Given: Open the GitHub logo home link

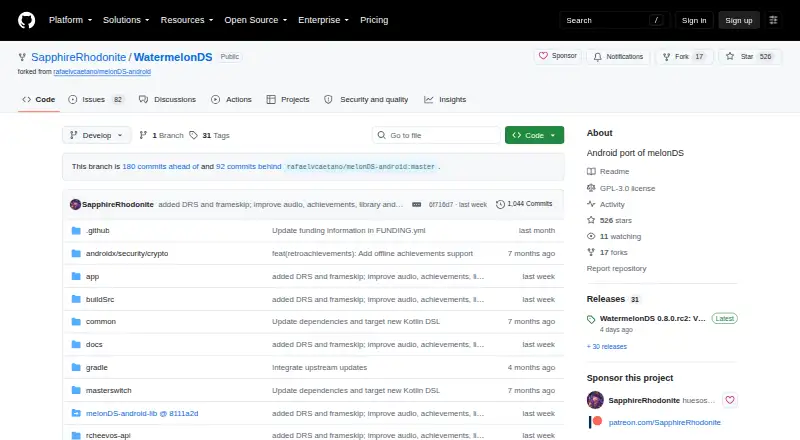Looking at the screenshot, I should [27, 20].
